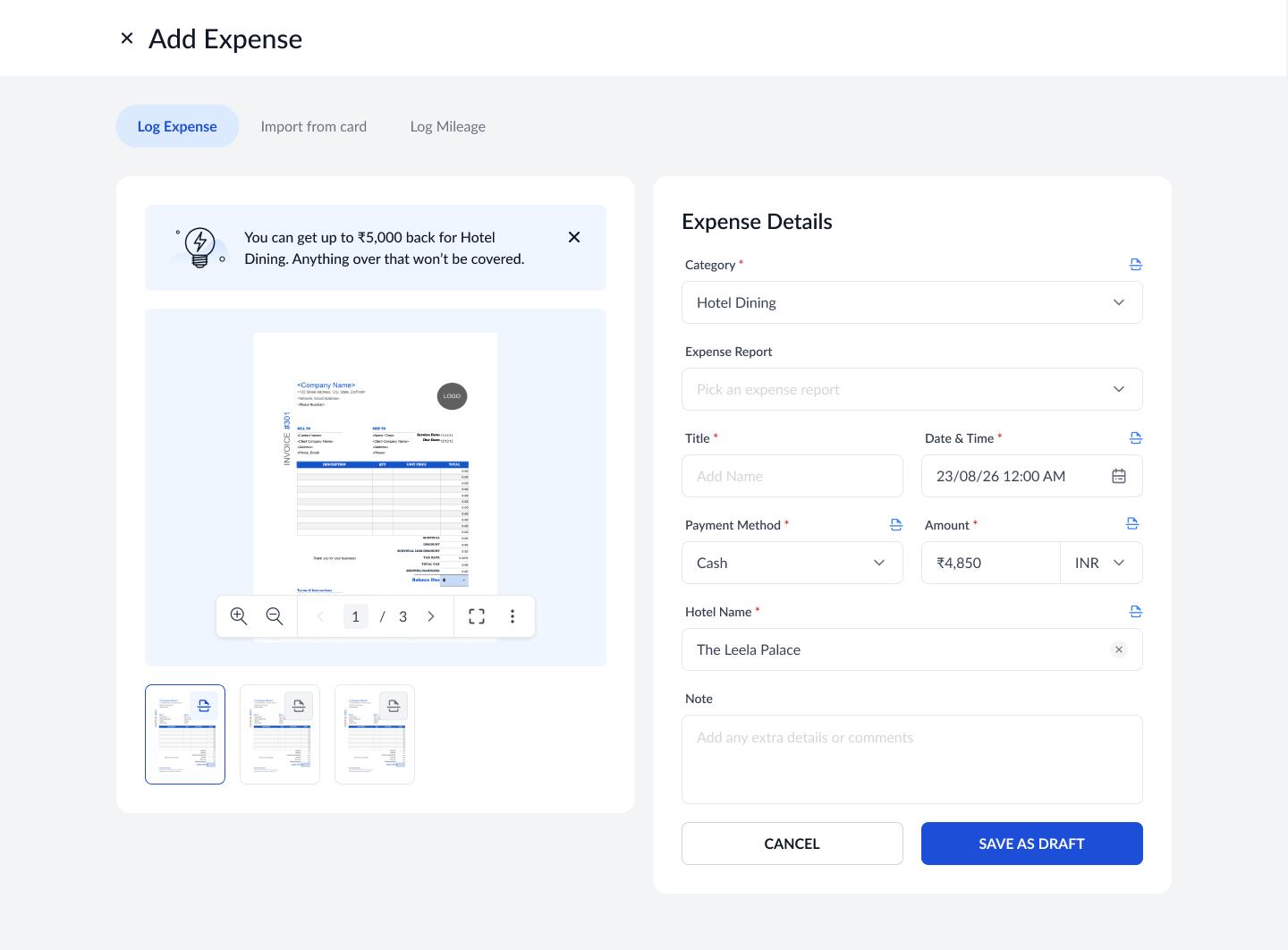Click the Date & Time field
Screen dimensions: 1288x950
pyautogui.click(x=1032, y=476)
